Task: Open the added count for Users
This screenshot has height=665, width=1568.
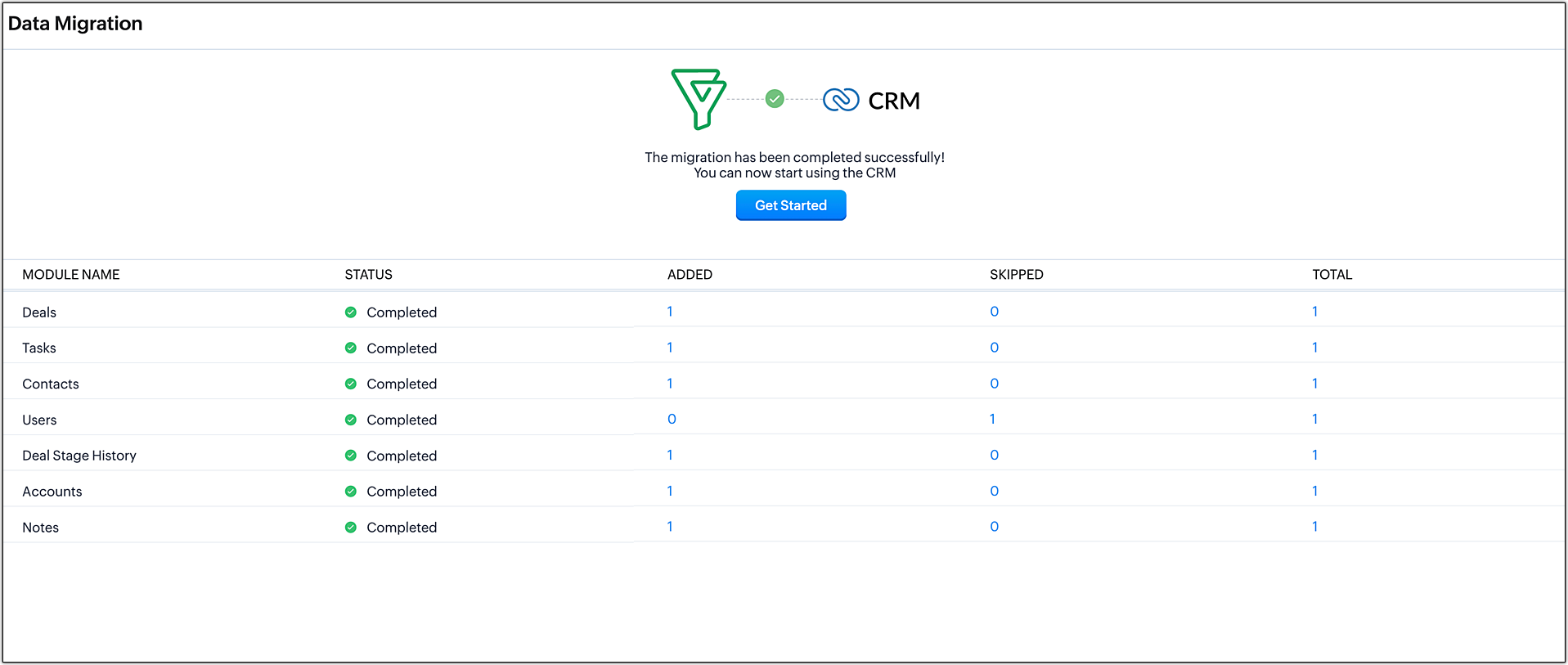Action: [x=672, y=419]
